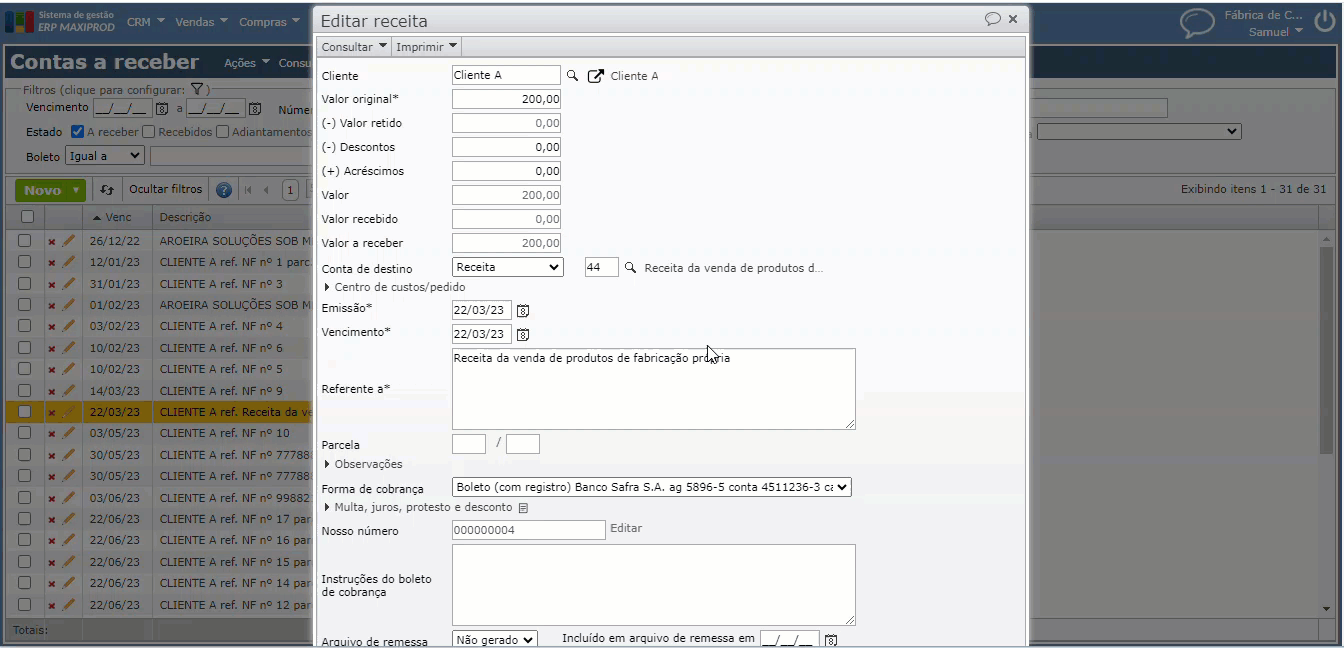The height and width of the screenshot is (648, 1344).
Task: Open user Samuel dropdown in top bar
Action: tap(1275, 32)
